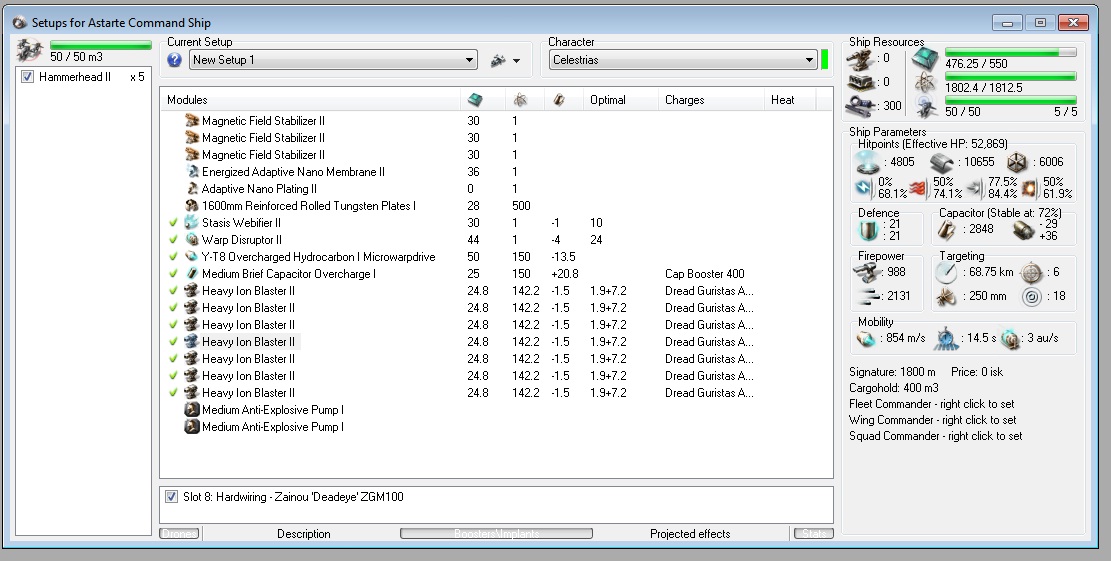Click the Y-T8 Microwarpdrive module icon

[x=192, y=256]
